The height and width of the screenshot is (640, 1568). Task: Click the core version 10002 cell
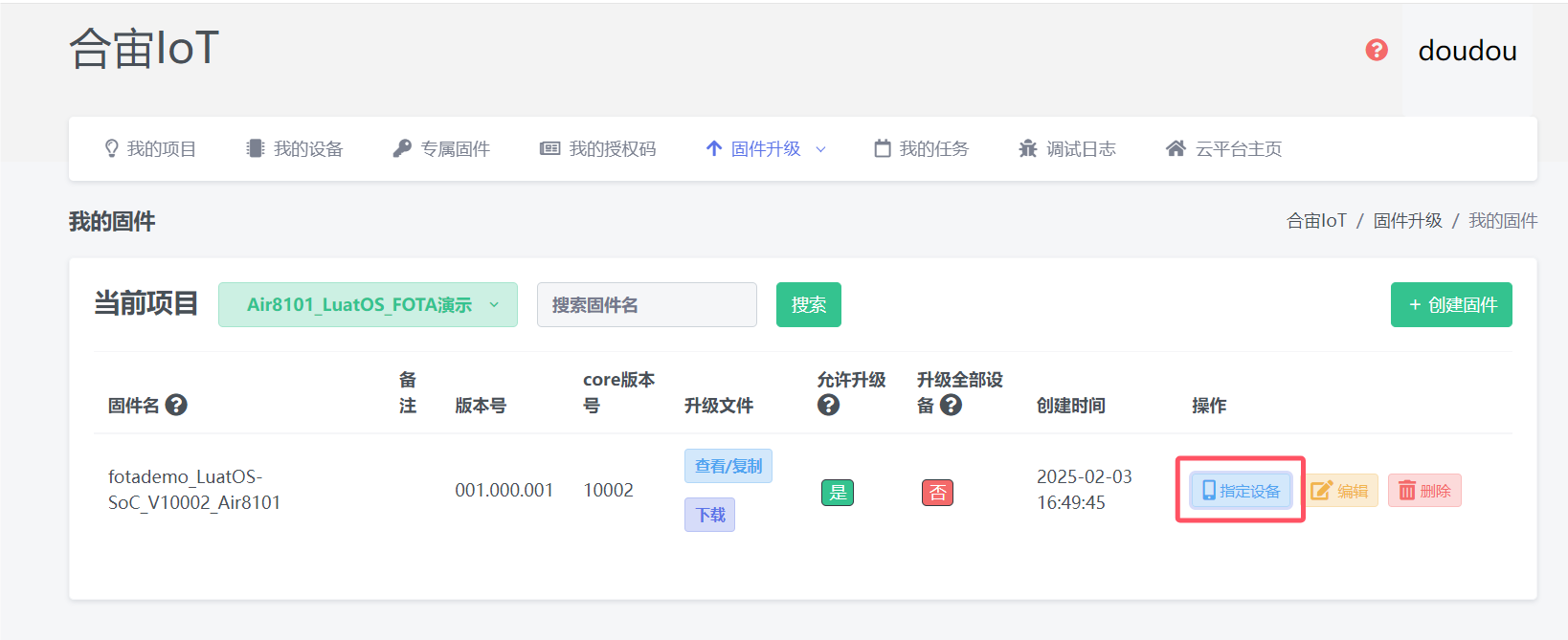[609, 490]
